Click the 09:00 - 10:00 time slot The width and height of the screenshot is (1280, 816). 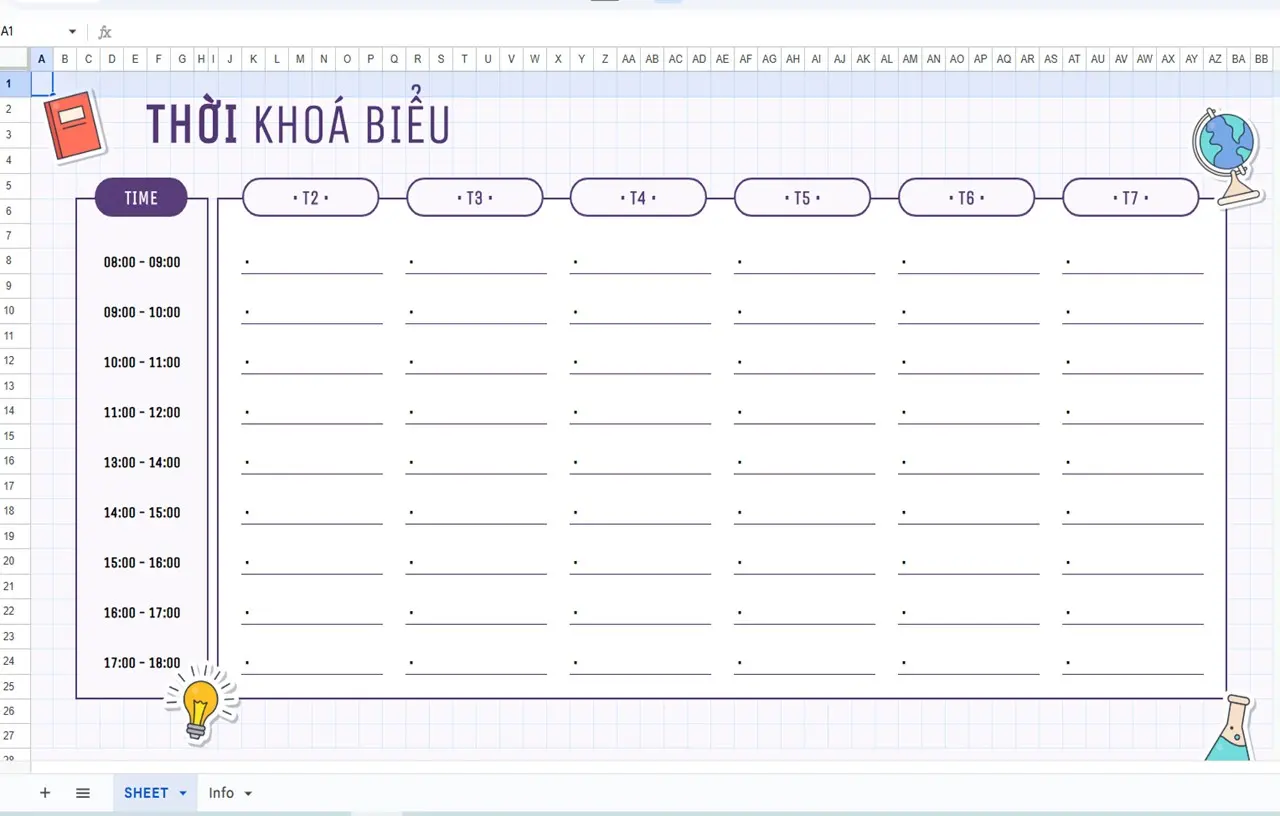tap(142, 312)
